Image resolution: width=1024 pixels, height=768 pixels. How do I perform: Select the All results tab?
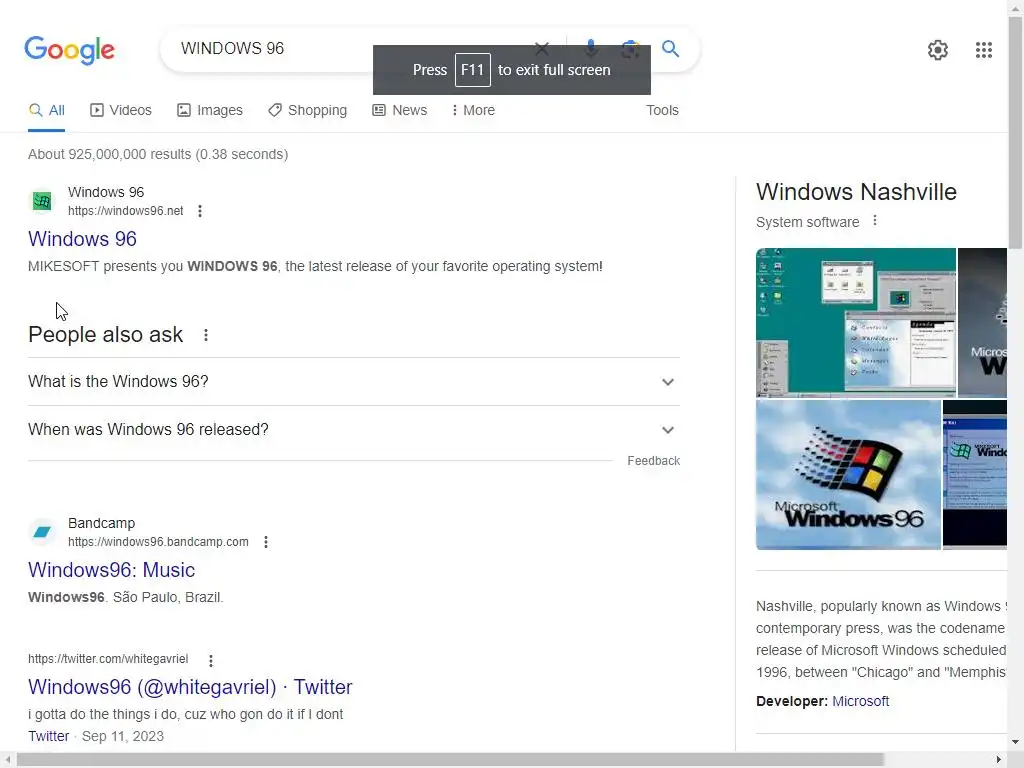(x=46, y=110)
